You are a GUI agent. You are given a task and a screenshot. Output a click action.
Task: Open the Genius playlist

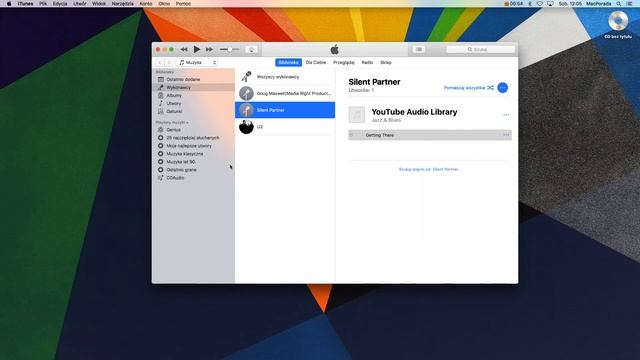[193, 130]
